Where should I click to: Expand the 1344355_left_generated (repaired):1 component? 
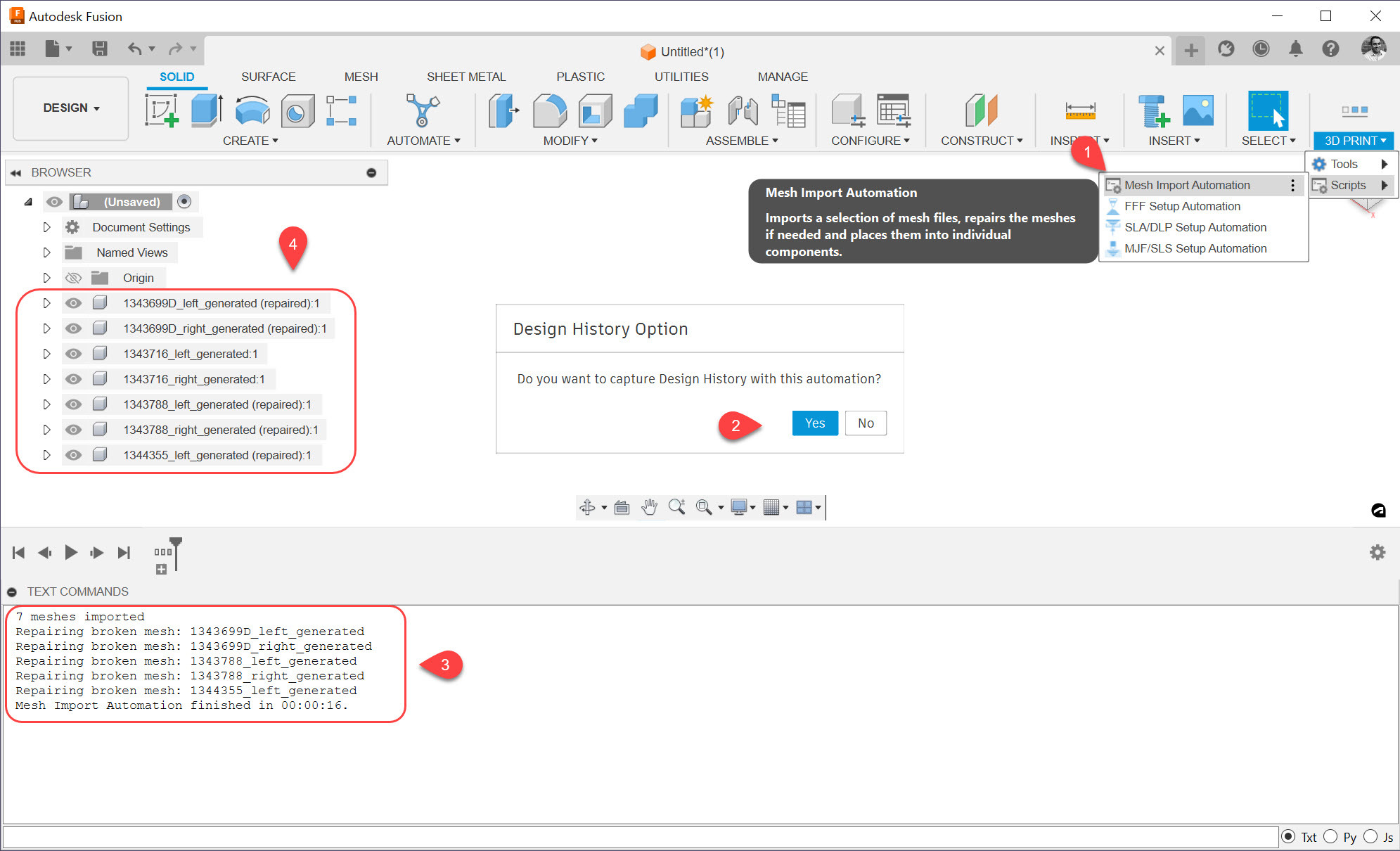[x=46, y=455]
